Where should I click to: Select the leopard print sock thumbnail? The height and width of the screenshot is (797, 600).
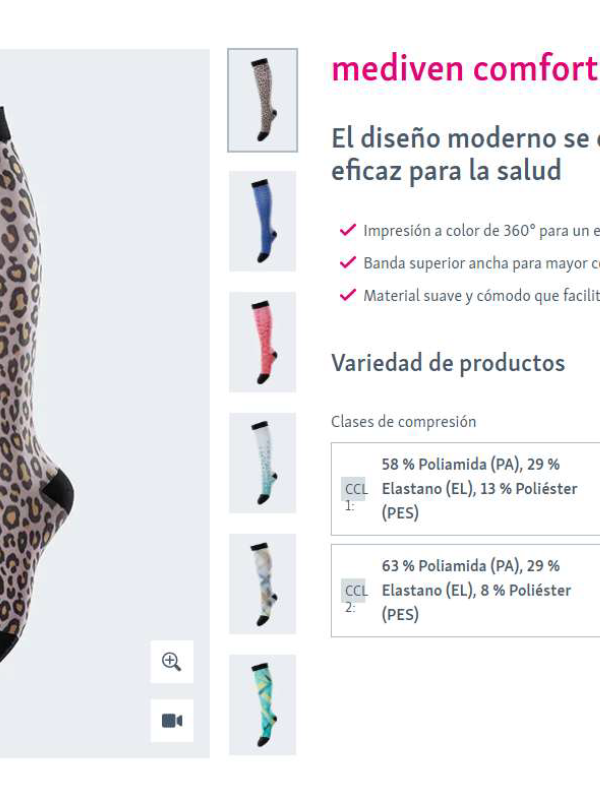(262, 100)
